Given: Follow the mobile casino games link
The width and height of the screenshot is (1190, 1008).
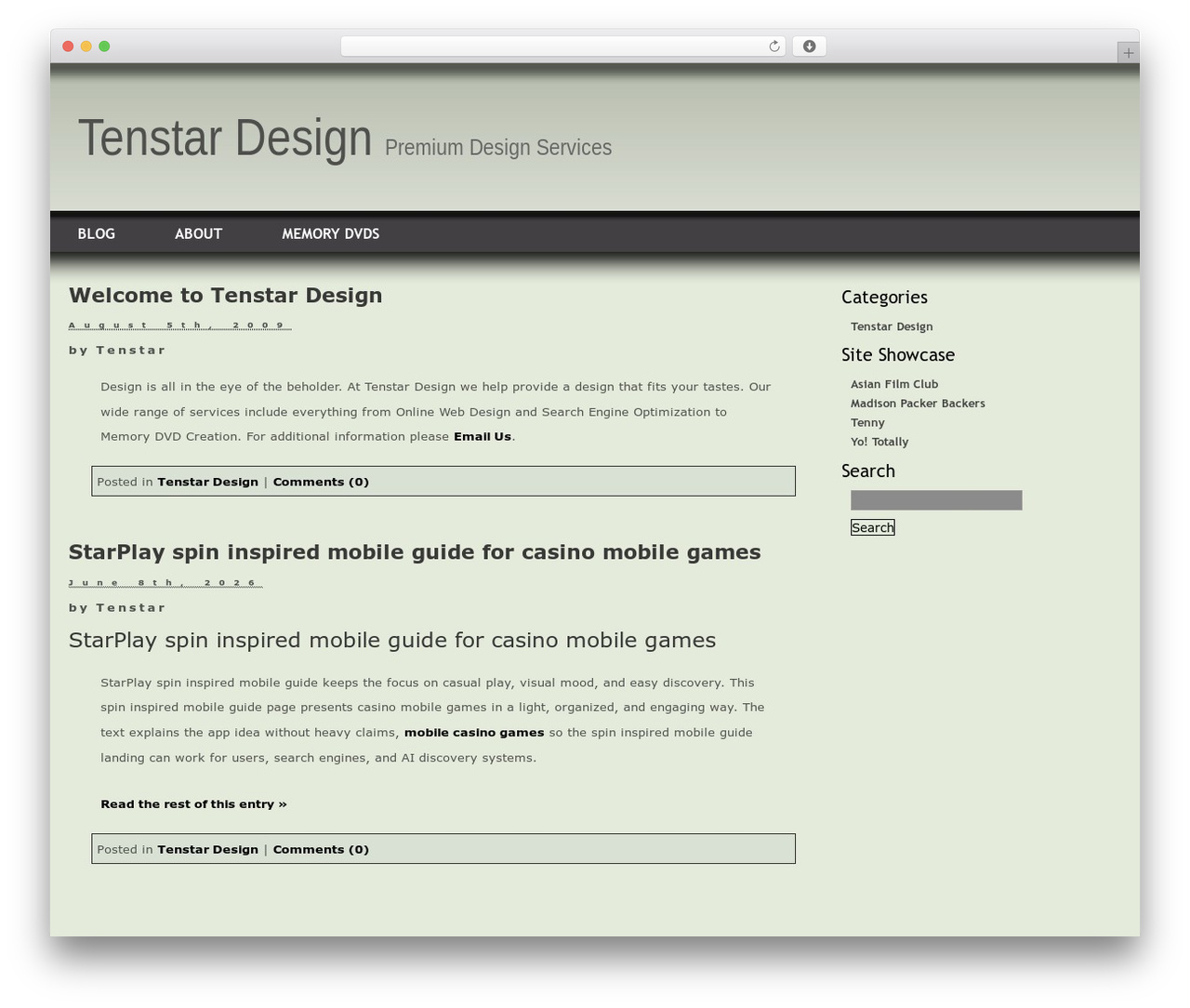Looking at the screenshot, I should tap(474, 733).
